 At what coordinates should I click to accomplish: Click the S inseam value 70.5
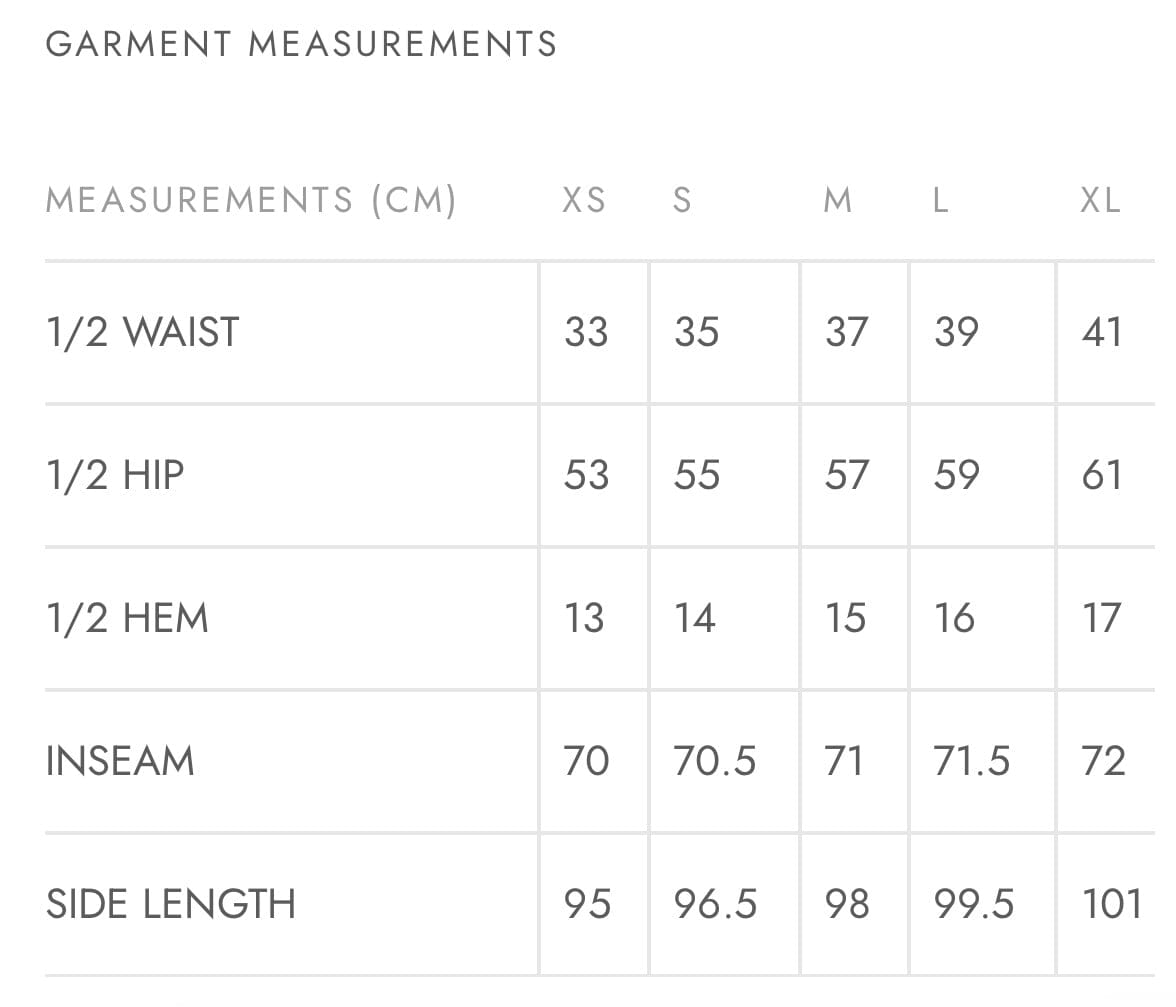[x=714, y=761]
